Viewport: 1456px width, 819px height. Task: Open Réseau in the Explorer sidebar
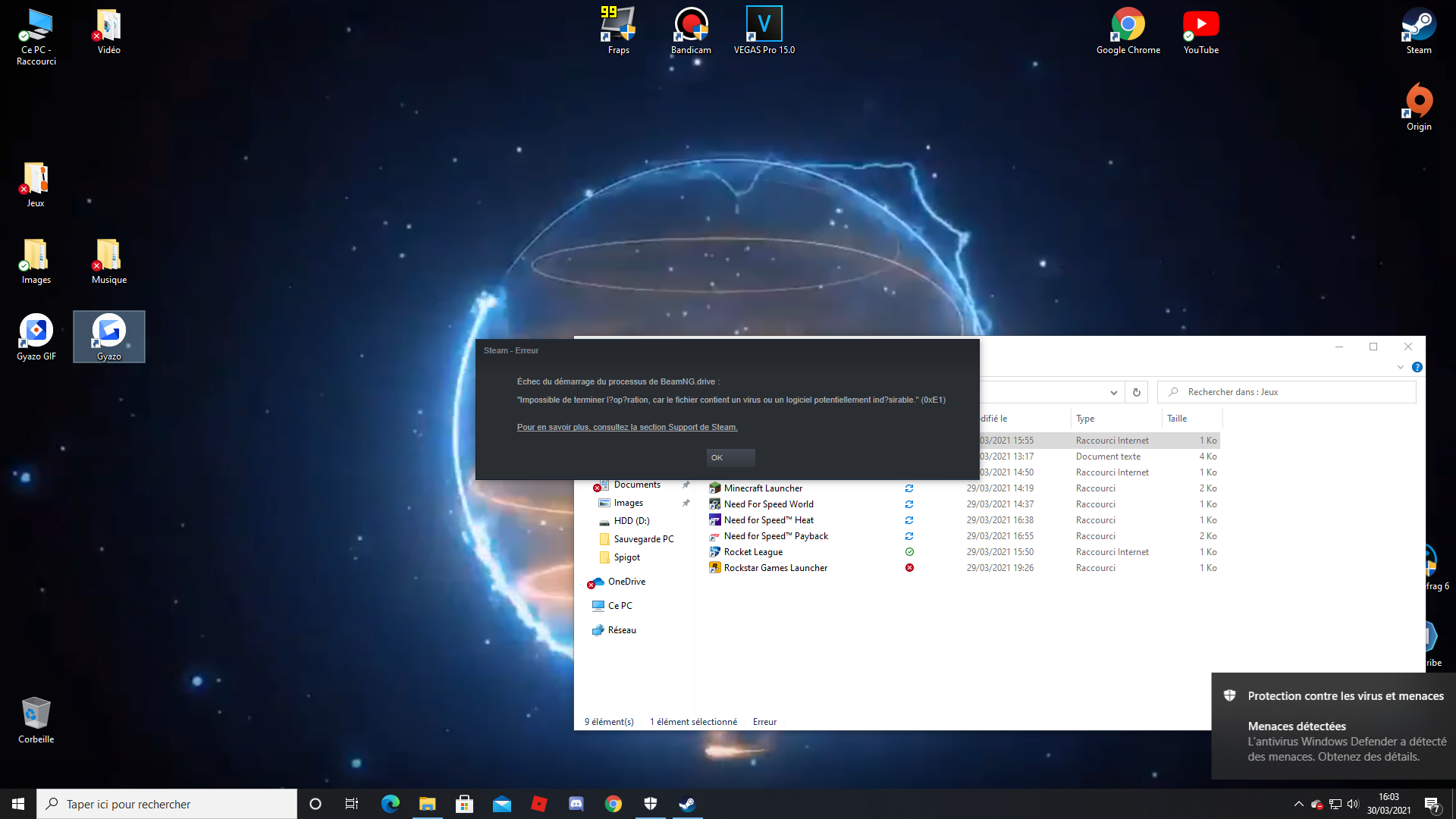621,630
